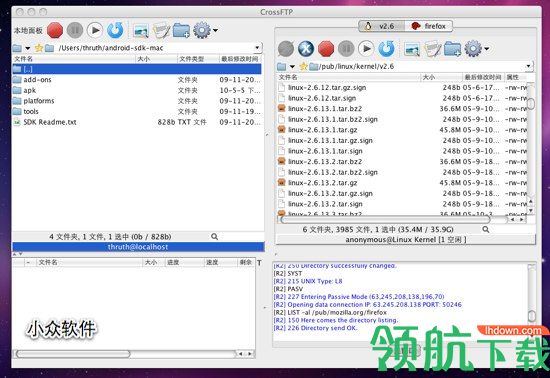This screenshot has height=378, width=550.
Task: Click the blue refresh icon in remote toolbar
Action: (386, 49)
